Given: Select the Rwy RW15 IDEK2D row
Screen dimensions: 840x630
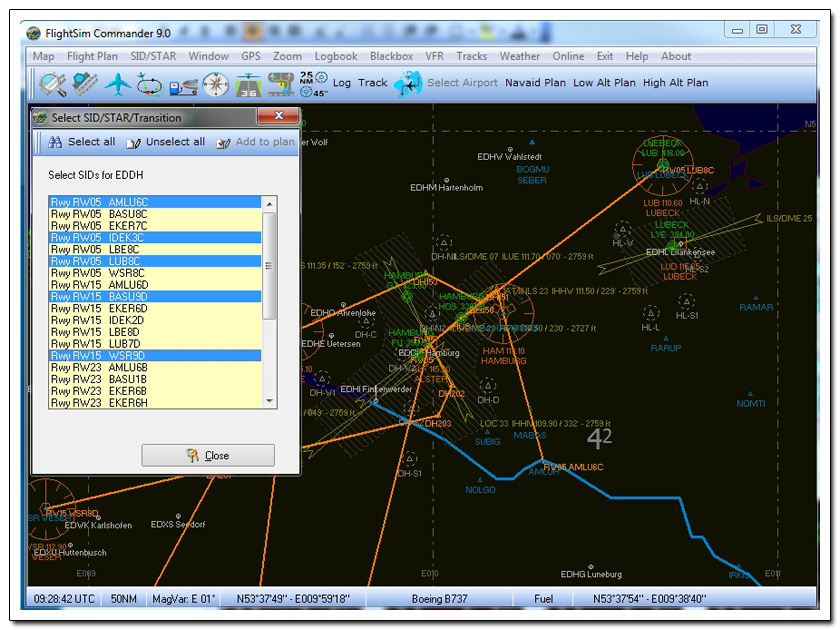Looking at the screenshot, I should point(155,320).
